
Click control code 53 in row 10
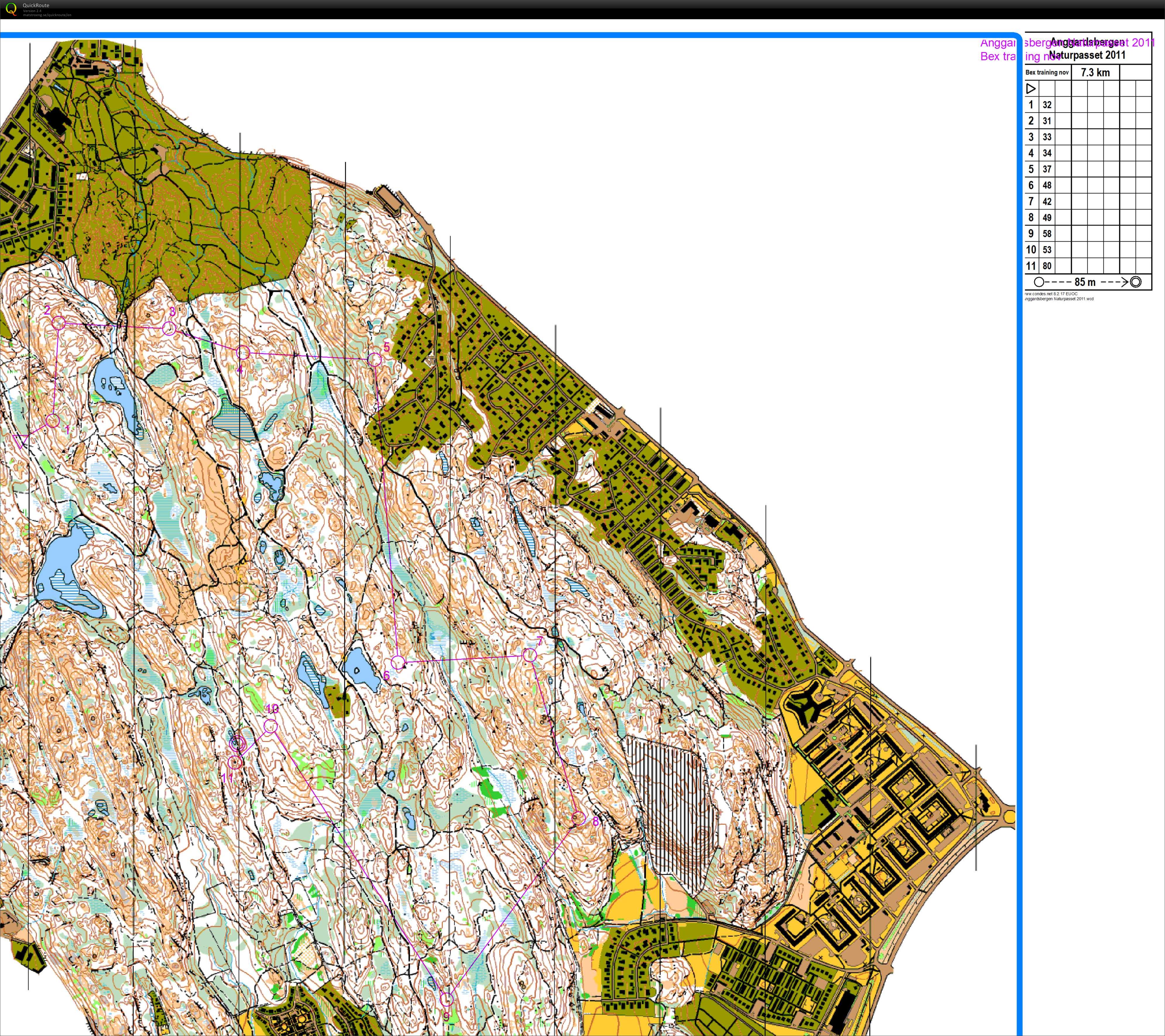(1047, 250)
